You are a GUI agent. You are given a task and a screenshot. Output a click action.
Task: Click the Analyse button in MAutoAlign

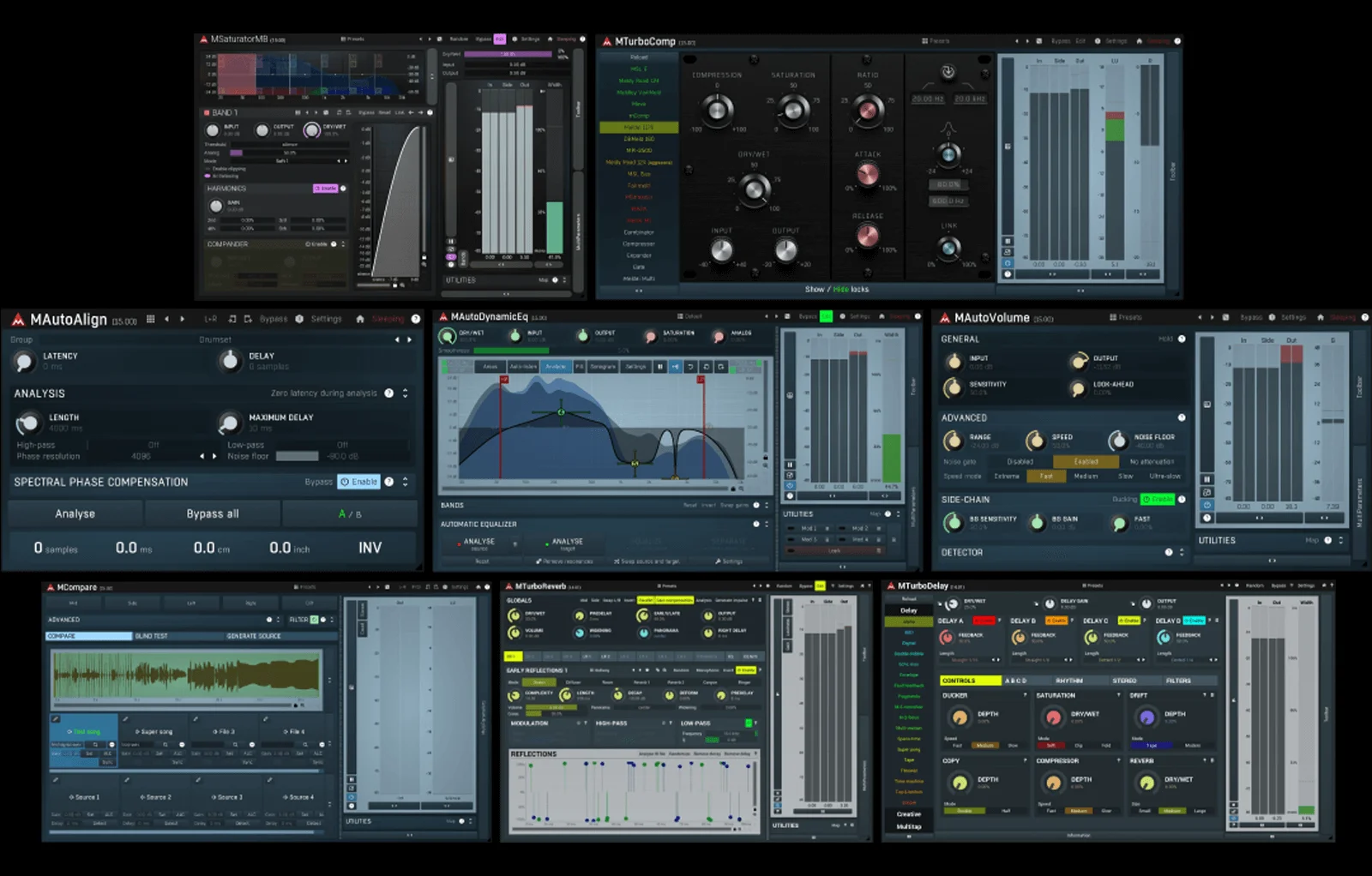(x=75, y=514)
